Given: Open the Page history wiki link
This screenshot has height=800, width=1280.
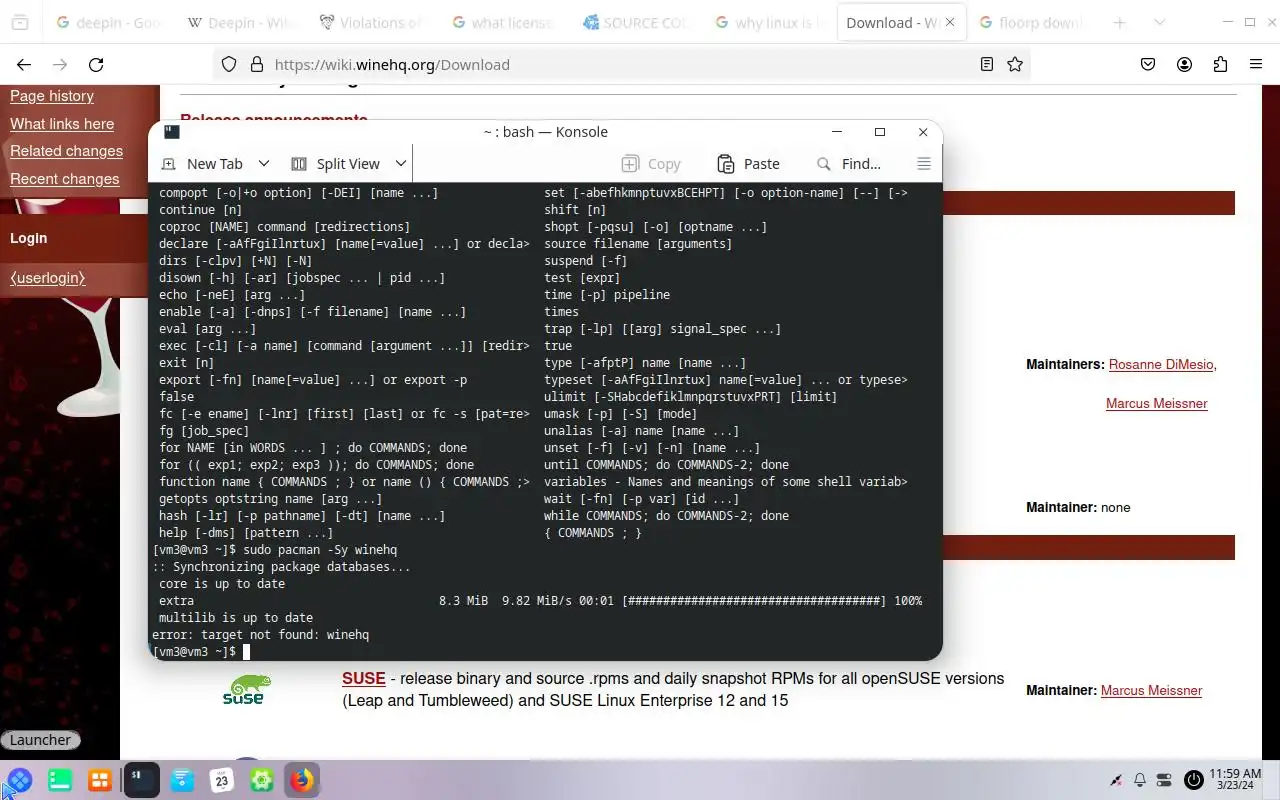Looking at the screenshot, I should (52, 96).
